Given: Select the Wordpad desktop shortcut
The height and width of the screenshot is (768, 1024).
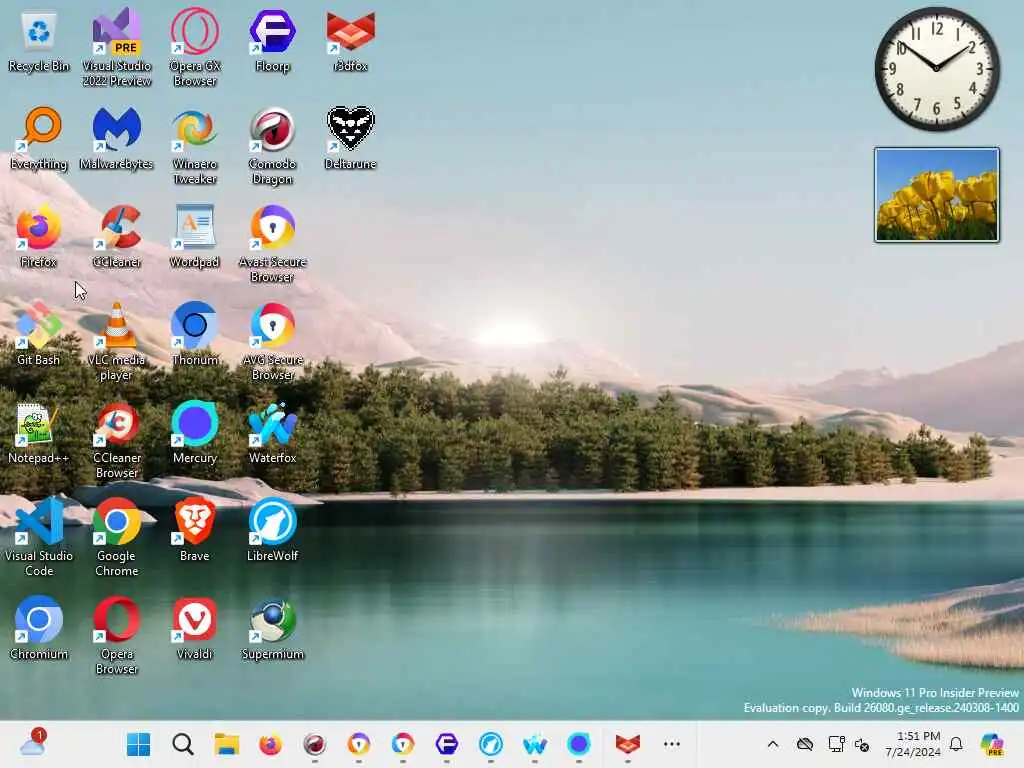Looking at the screenshot, I should [x=195, y=237].
